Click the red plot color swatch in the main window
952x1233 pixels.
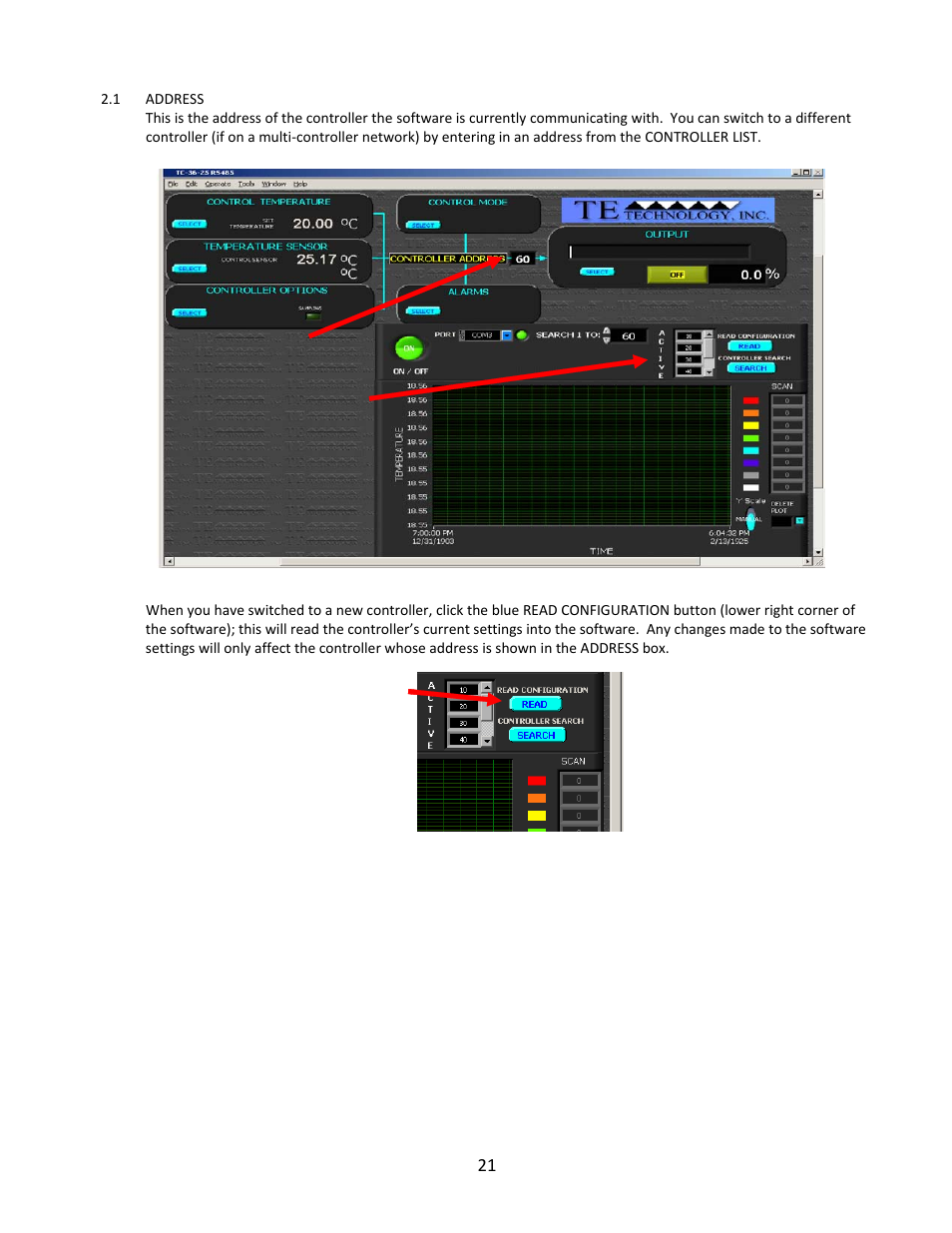(750, 400)
